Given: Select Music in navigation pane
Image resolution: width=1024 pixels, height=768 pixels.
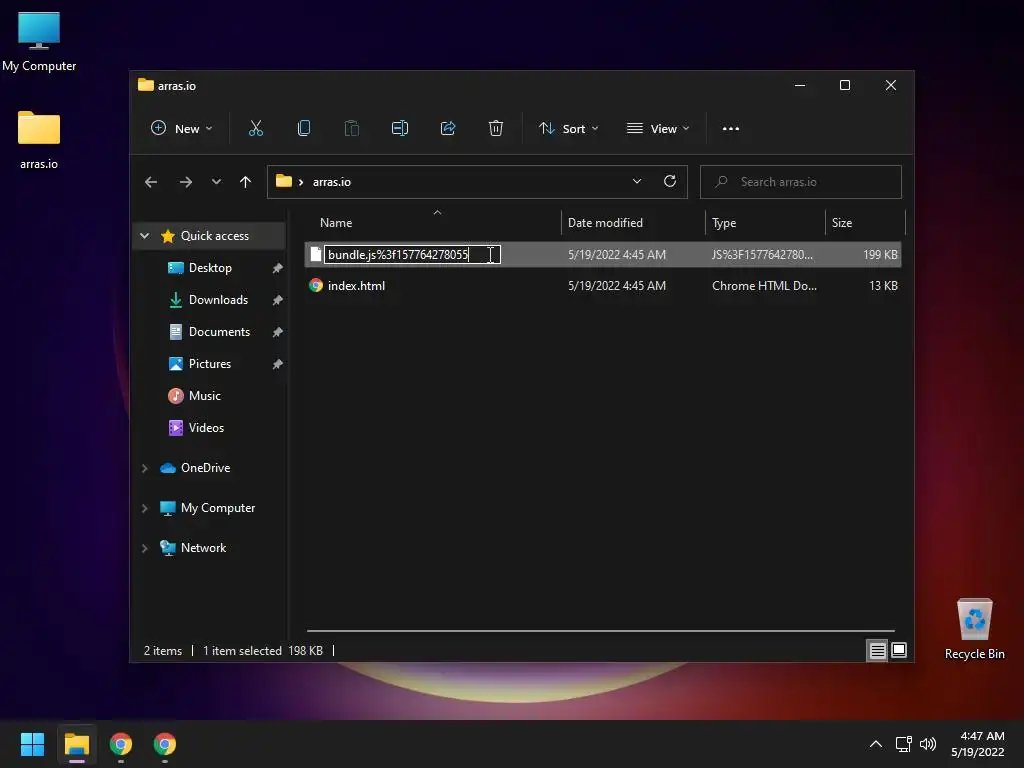Looking at the screenshot, I should (204, 396).
